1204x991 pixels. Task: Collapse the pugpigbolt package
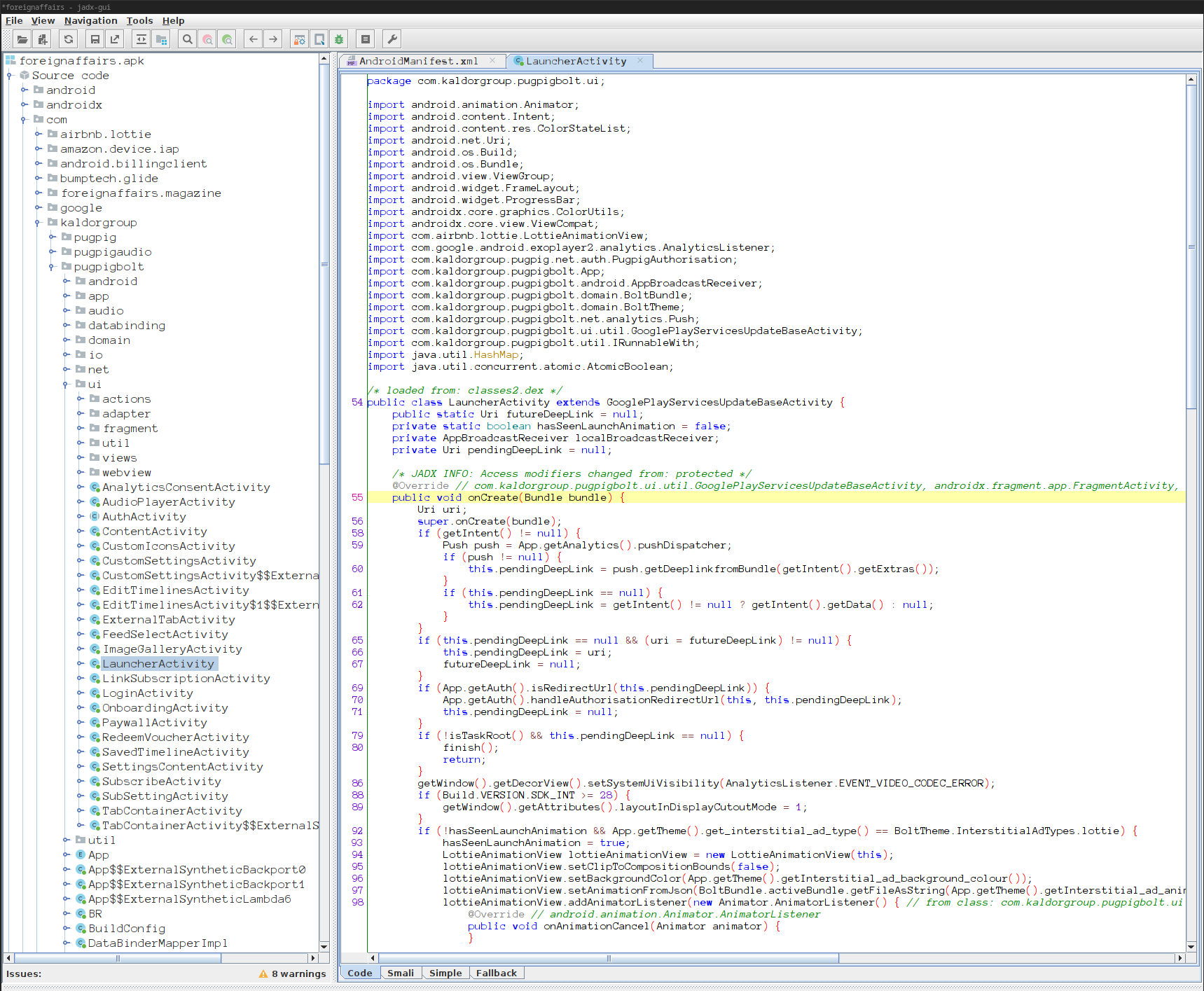51,266
